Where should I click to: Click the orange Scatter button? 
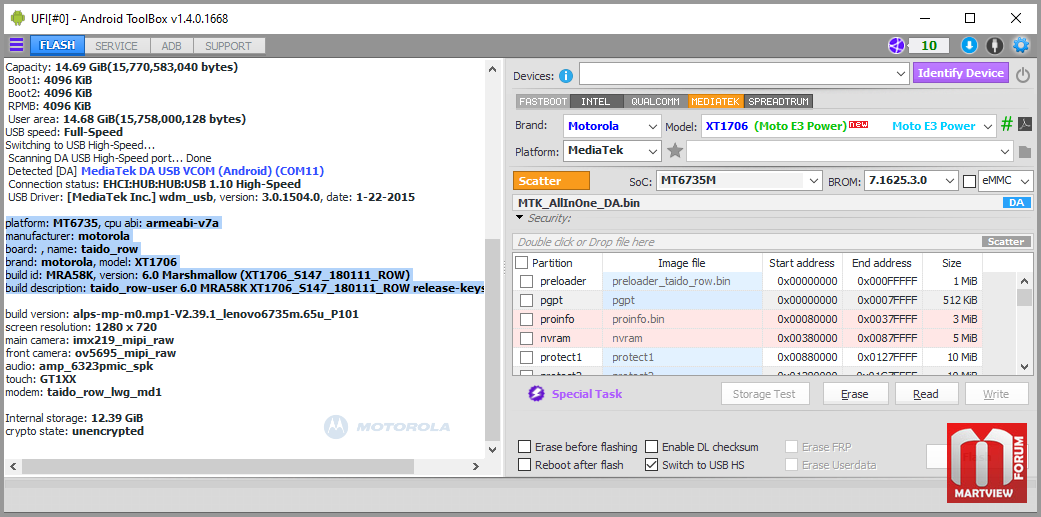551,181
